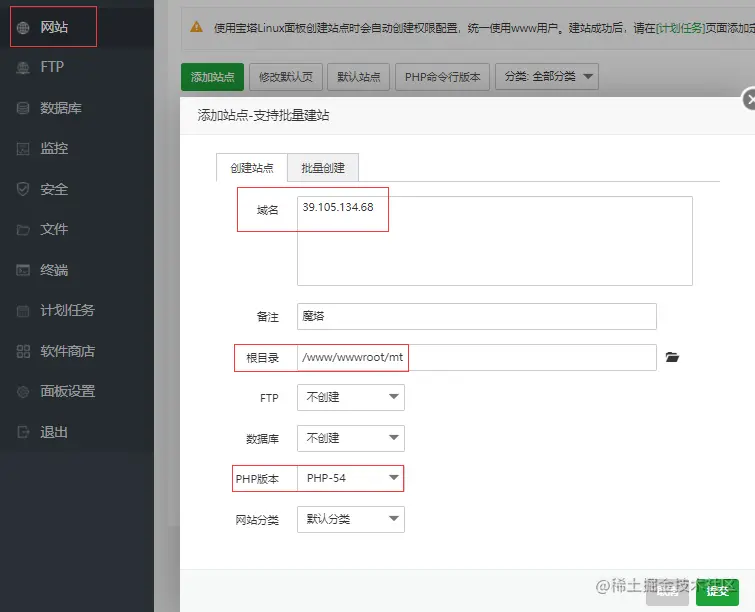The width and height of the screenshot is (755, 612).
Task: Click the green 添加站点 button
Action: point(212,77)
